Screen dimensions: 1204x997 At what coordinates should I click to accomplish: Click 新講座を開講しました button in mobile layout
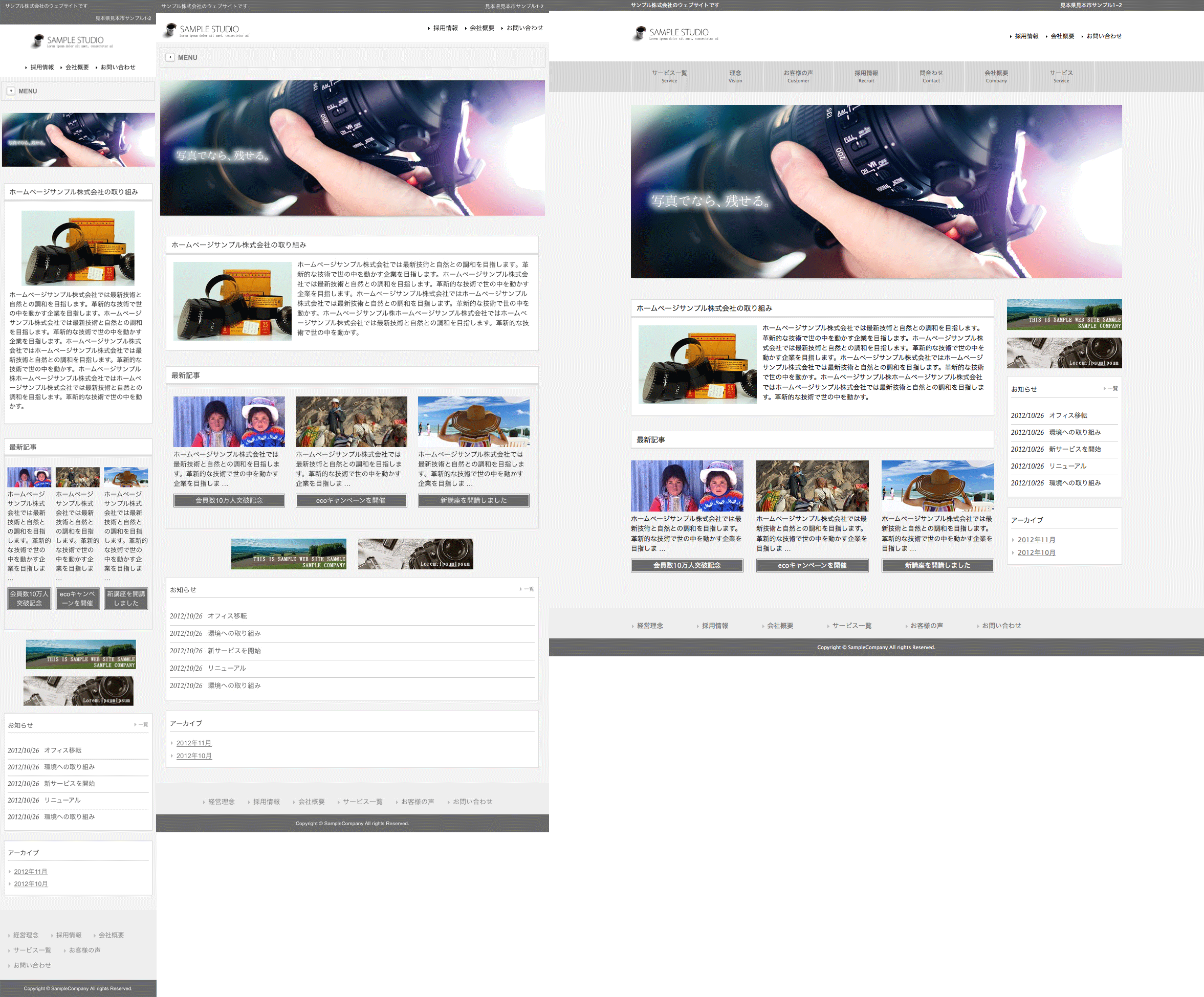click(x=126, y=599)
